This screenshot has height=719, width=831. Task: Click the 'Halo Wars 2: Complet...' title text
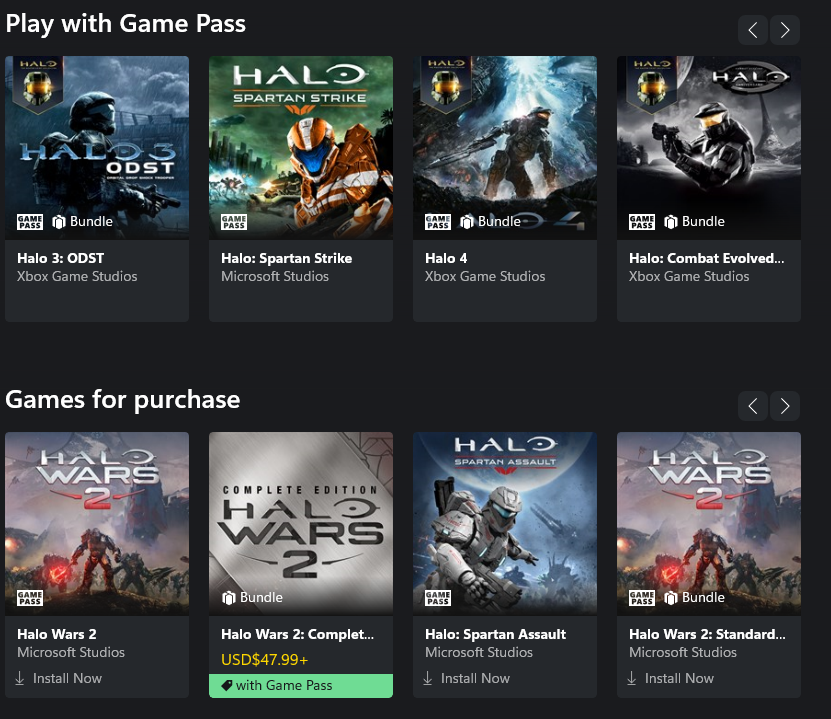(x=297, y=634)
